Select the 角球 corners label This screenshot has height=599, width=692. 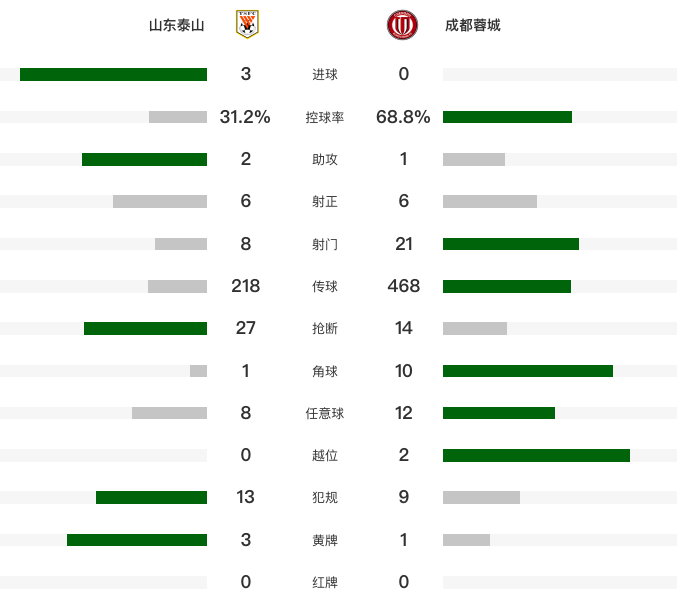click(325, 371)
